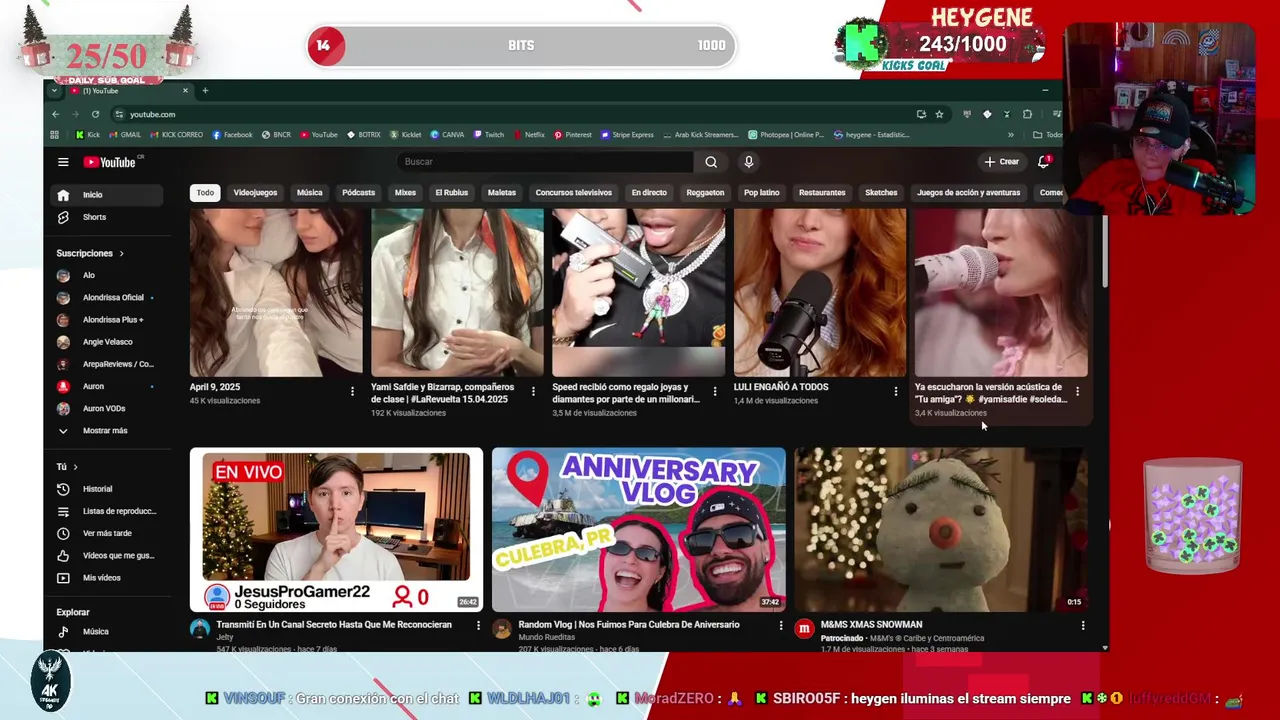
Task: Click browser back arrow
Action: (x=56, y=114)
